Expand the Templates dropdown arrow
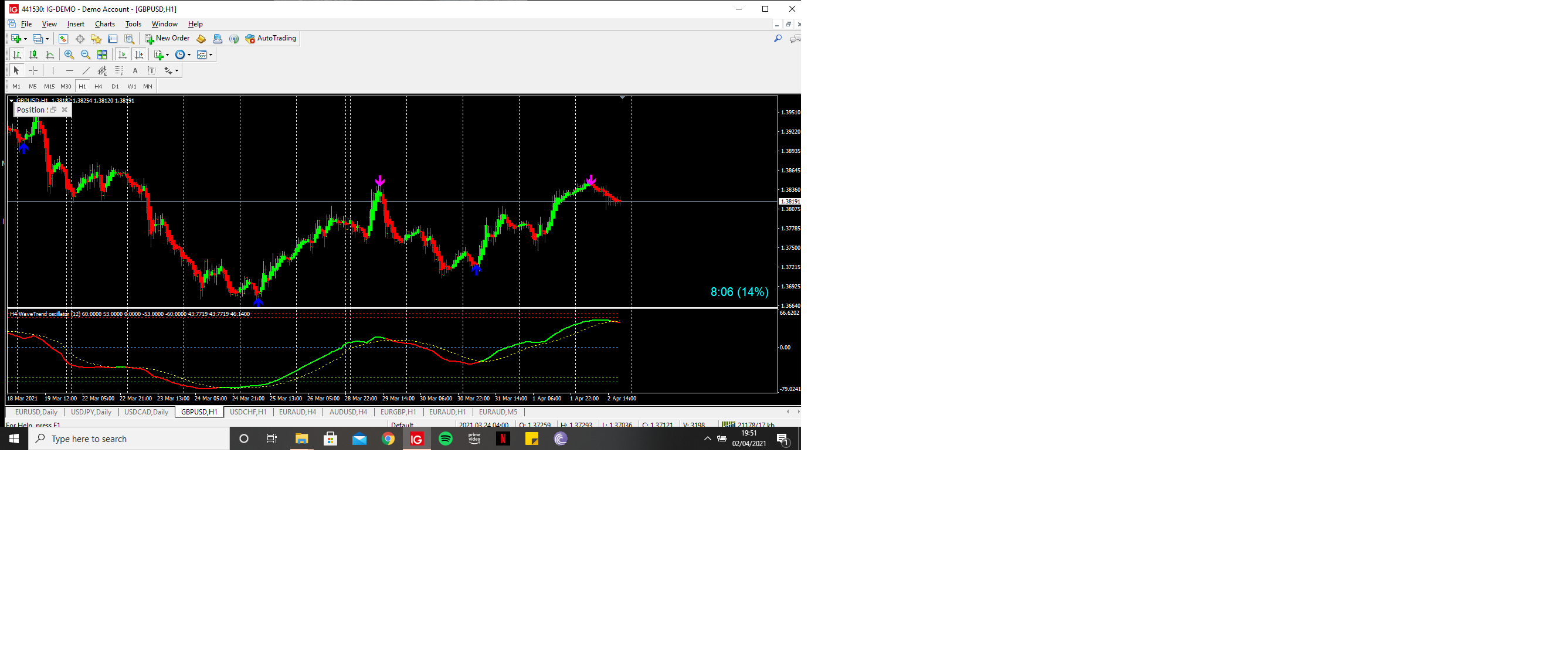The height and width of the screenshot is (646, 1568). 211,55
